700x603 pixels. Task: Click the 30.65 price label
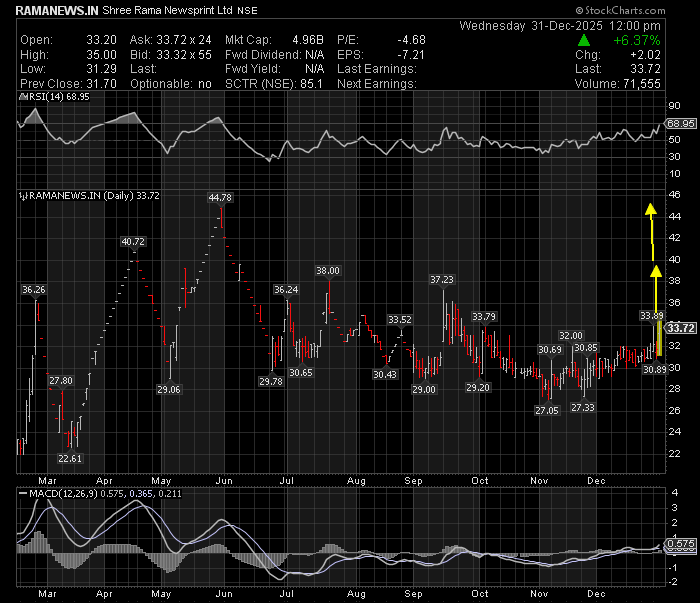click(301, 373)
